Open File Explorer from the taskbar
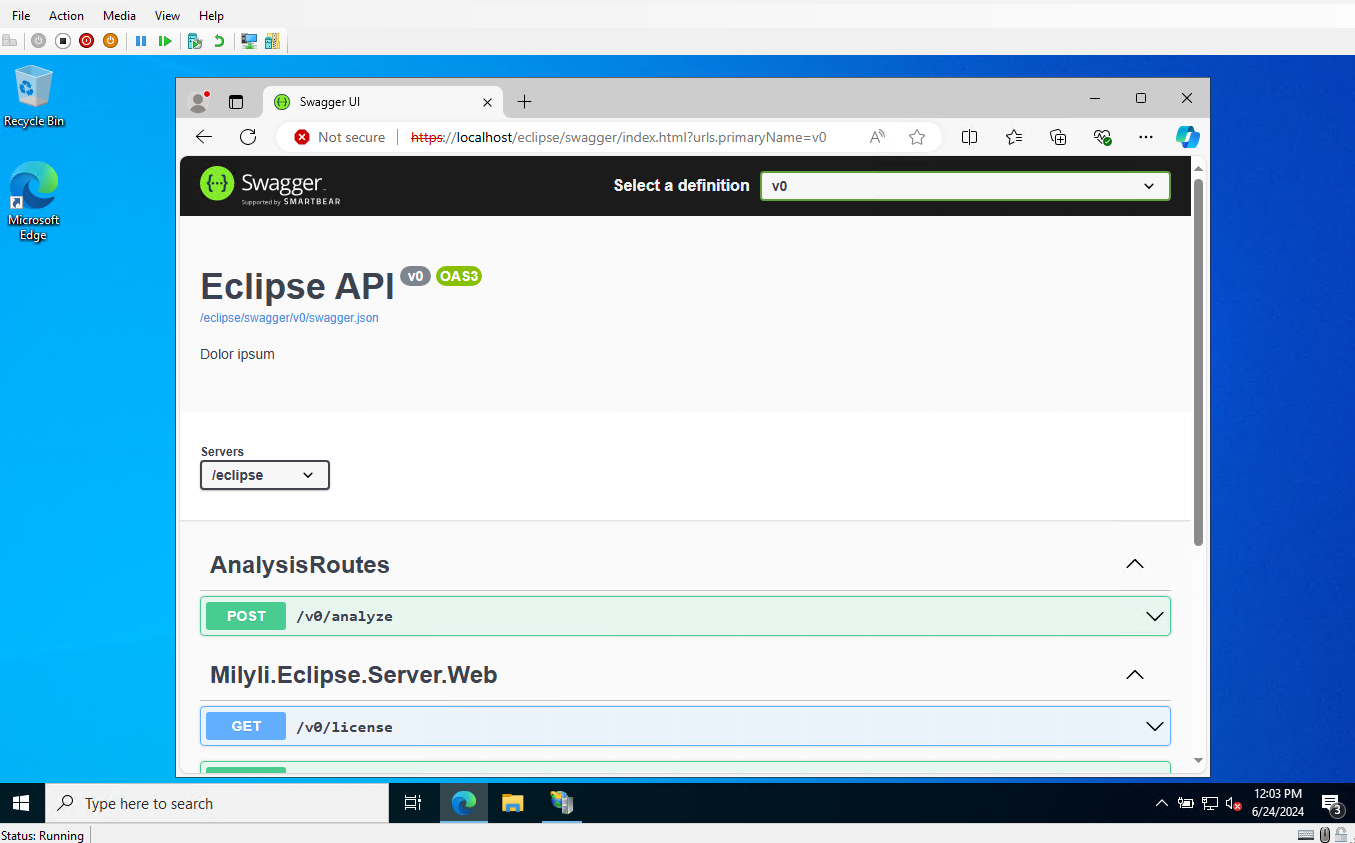This screenshot has width=1355, height=843. (512, 803)
